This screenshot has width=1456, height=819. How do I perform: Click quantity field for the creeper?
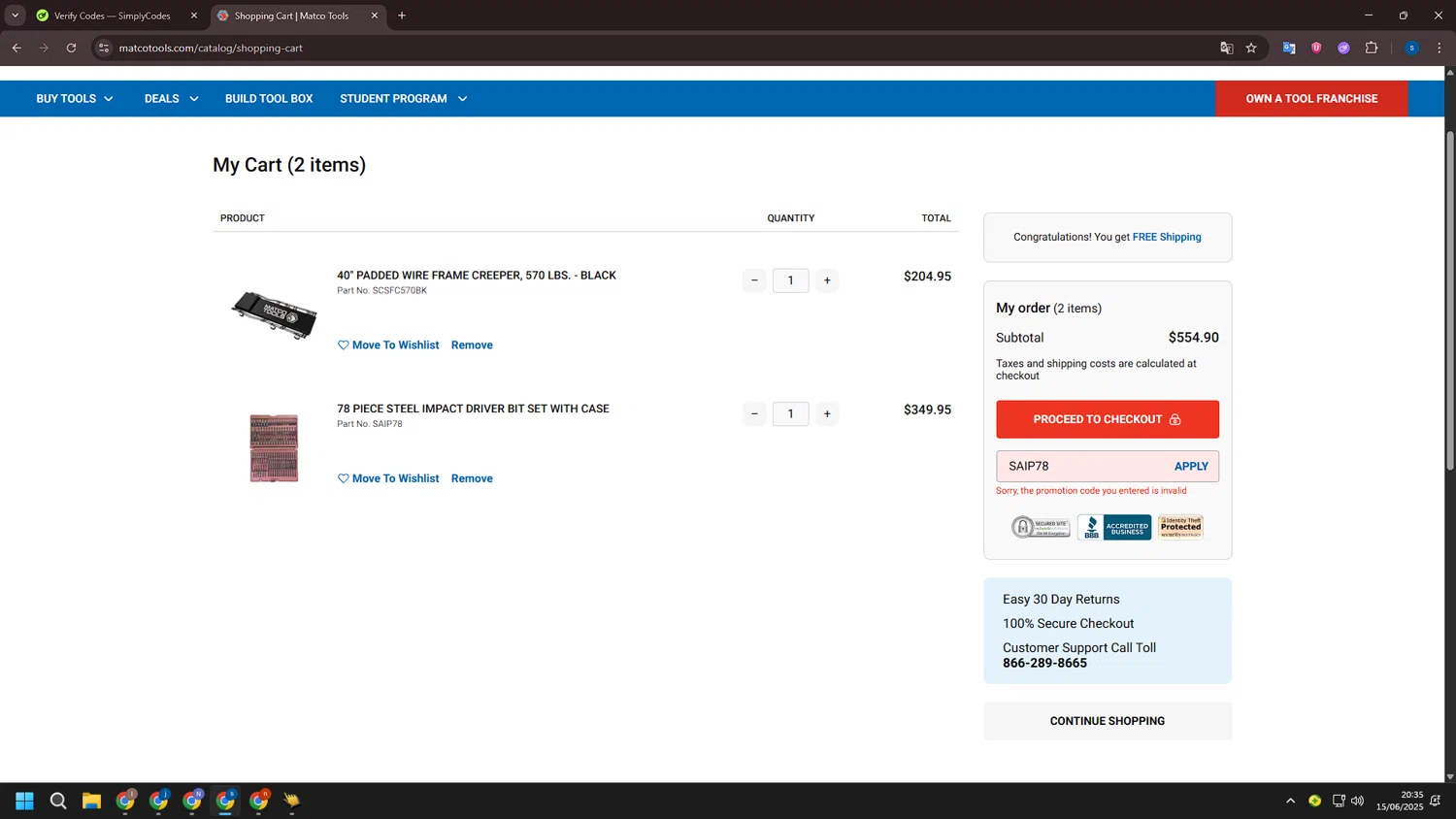[790, 280]
